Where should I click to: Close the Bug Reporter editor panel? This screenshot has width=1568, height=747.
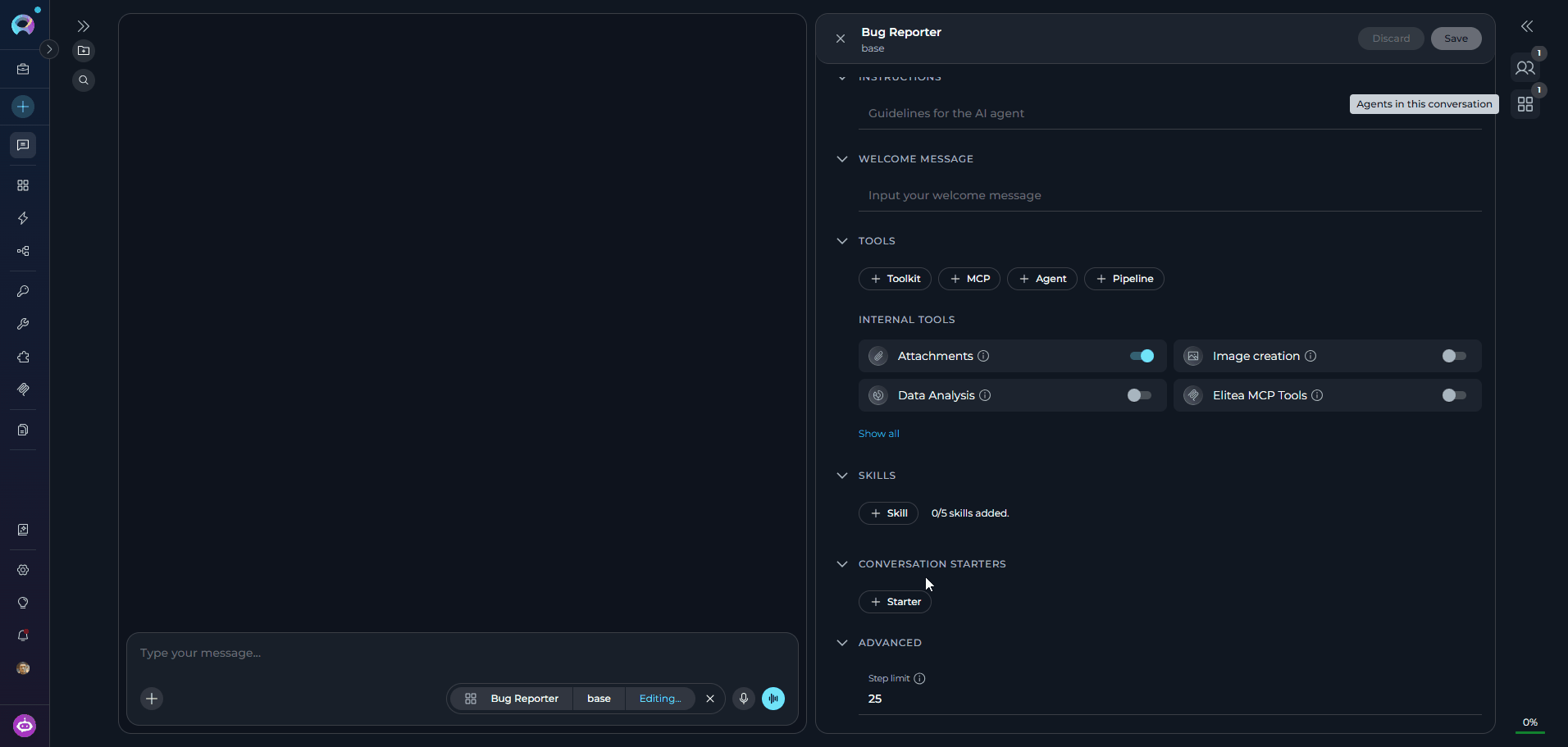point(841,39)
